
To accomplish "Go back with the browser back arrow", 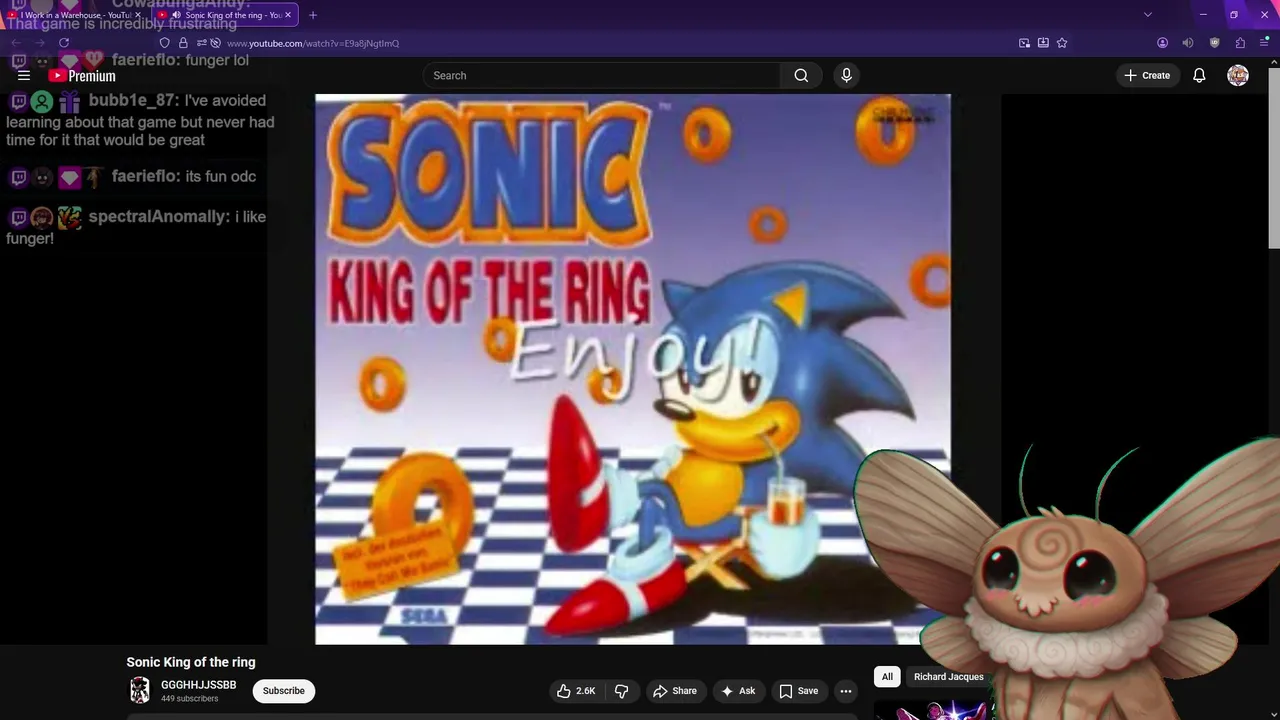I will coord(17,43).
